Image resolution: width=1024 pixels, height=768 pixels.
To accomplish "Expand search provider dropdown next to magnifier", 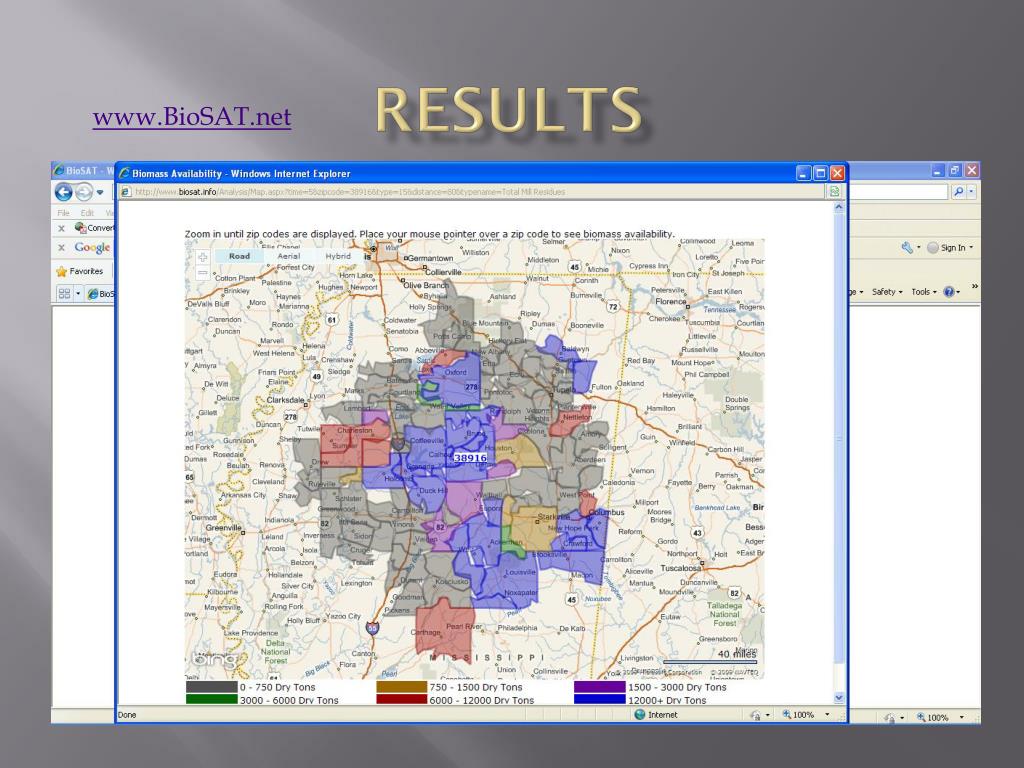I will point(971,191).
